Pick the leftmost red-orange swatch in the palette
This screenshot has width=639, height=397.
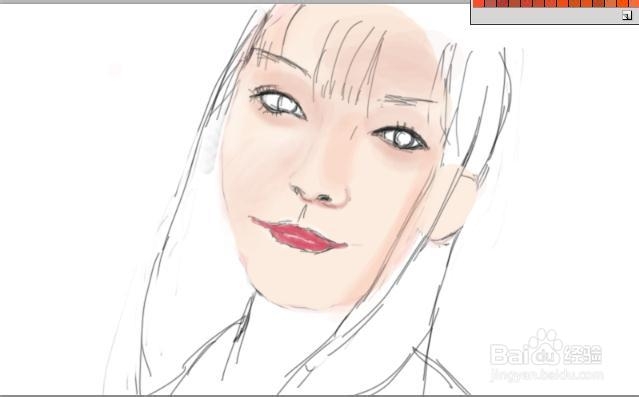(x=478, y=3)
